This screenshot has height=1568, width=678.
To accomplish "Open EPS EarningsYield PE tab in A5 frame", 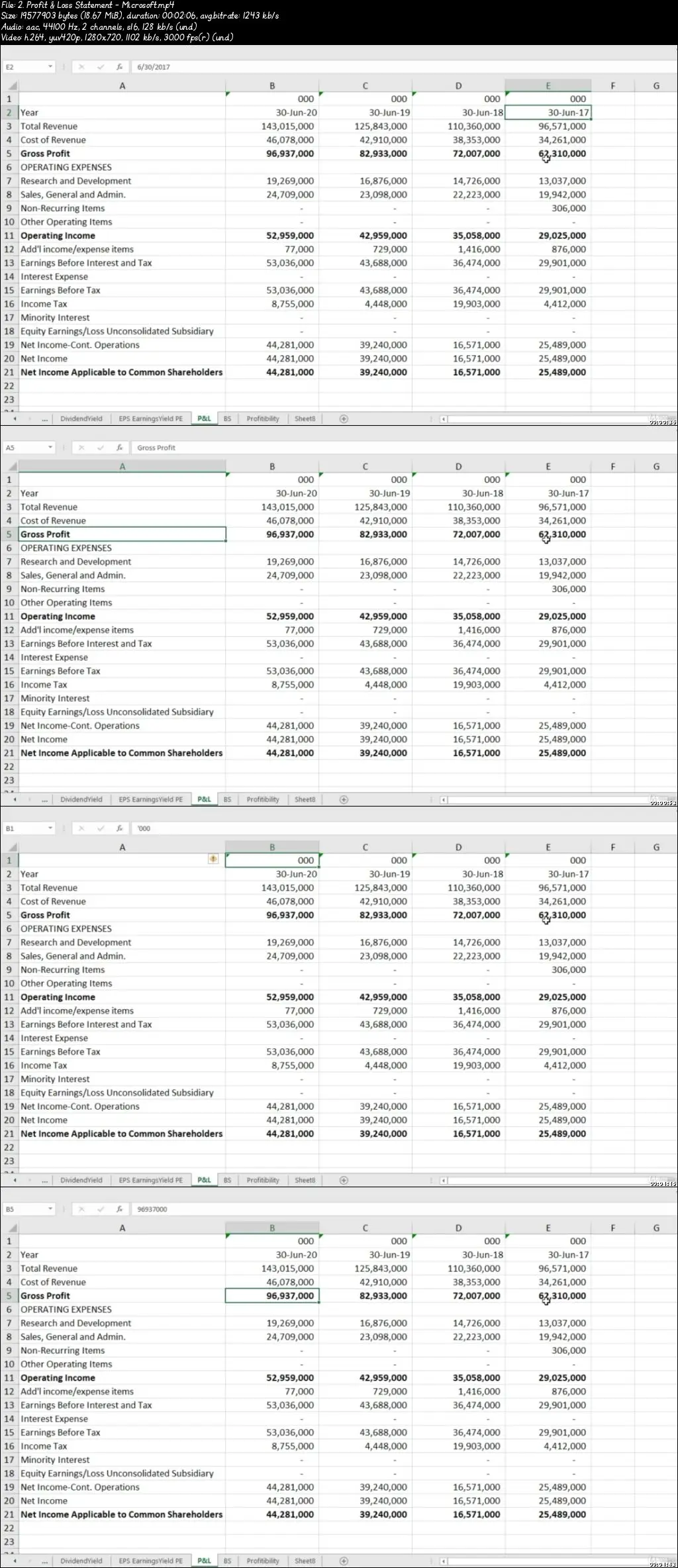I will (x=150, y=799).
